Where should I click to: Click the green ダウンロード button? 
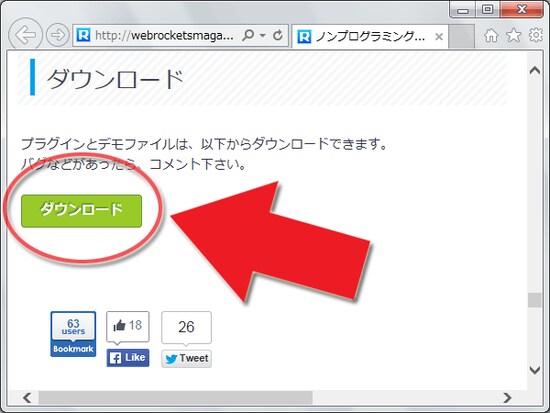(x=81, y=211)
